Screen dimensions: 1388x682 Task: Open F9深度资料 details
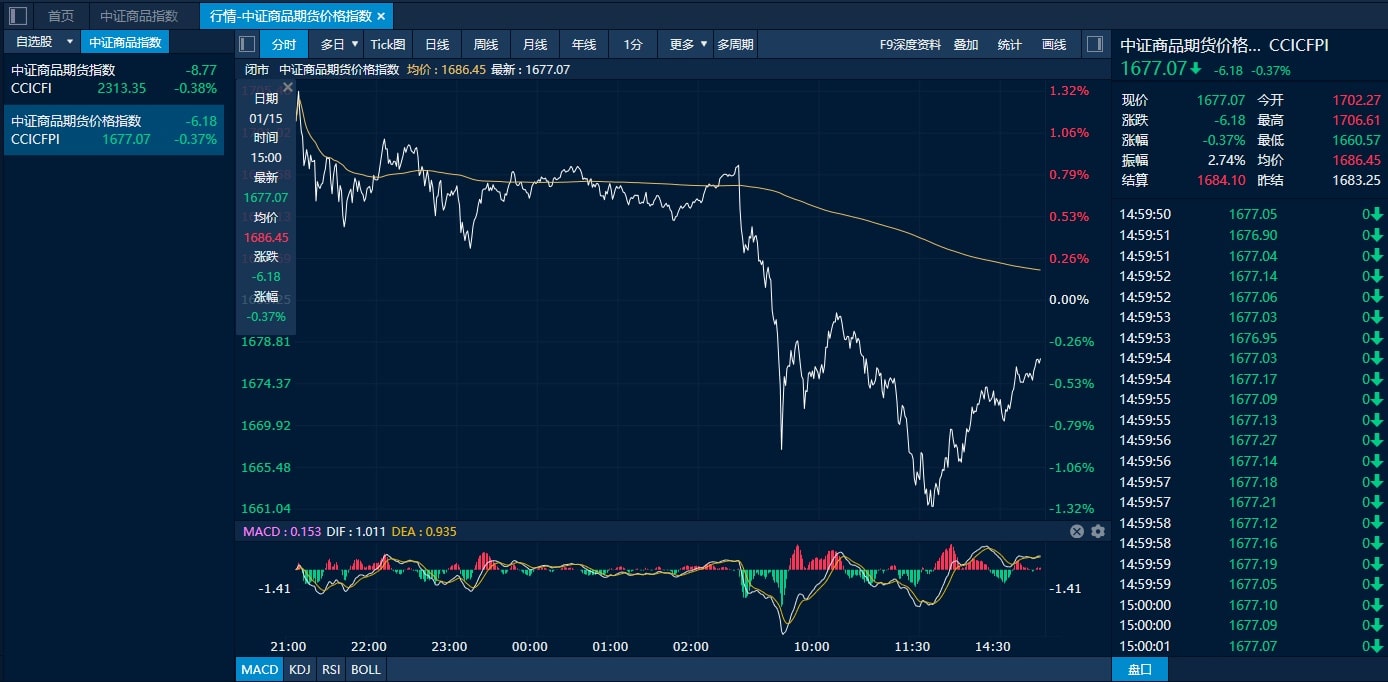tap(910, 44)
